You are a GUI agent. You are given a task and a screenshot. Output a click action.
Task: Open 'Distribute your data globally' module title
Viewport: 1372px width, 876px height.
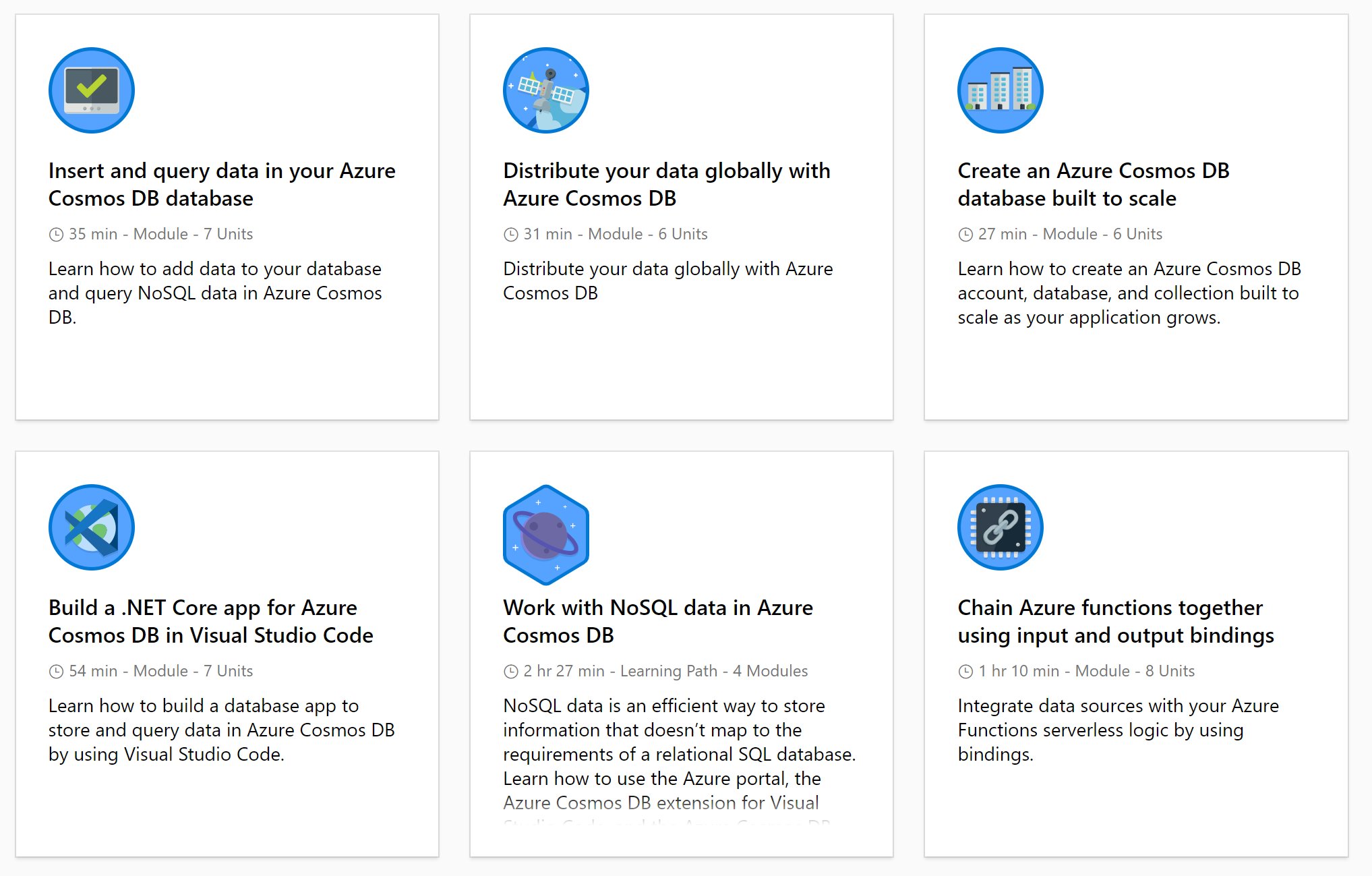[x=666, y=184]
